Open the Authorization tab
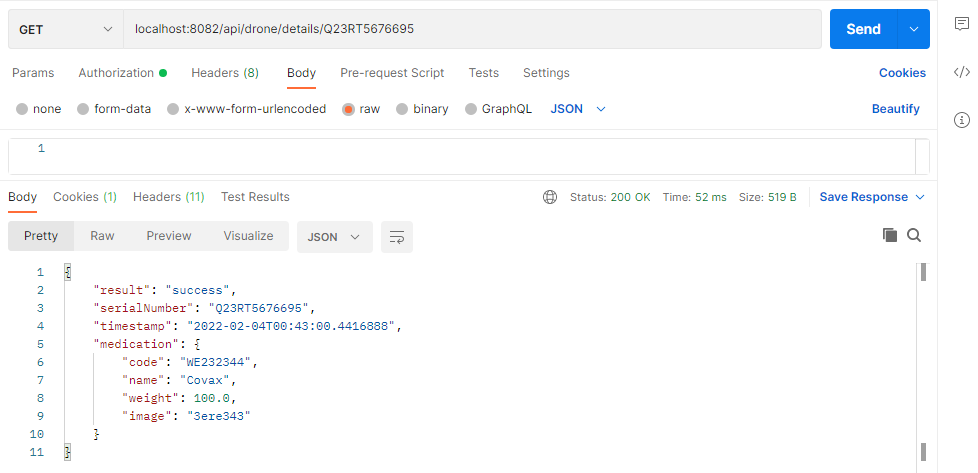 (x=122, y=73)
